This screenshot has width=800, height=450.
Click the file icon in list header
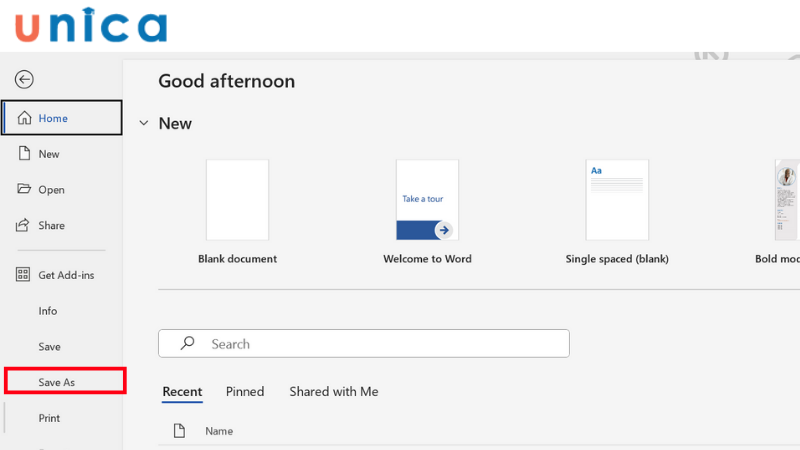180,431
